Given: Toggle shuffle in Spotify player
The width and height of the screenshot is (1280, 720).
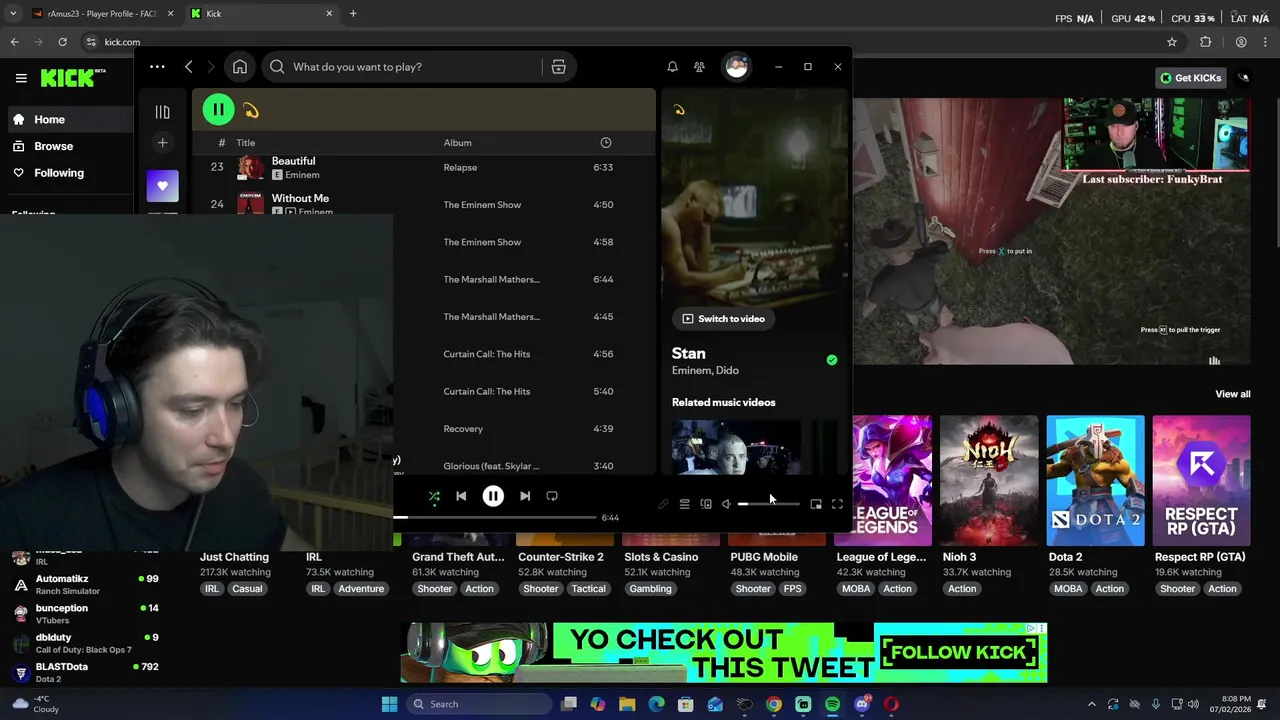Looking at the screenshot, I should point(434,496).
